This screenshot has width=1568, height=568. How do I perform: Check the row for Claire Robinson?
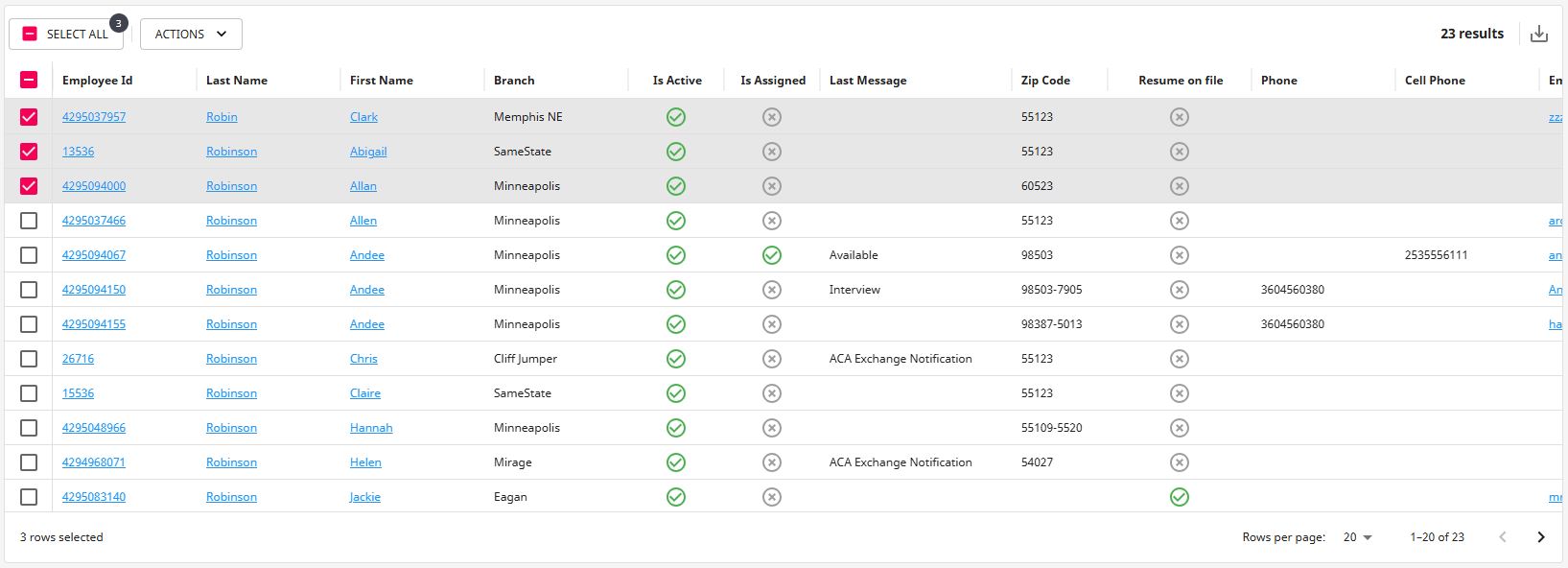(29, 393)
